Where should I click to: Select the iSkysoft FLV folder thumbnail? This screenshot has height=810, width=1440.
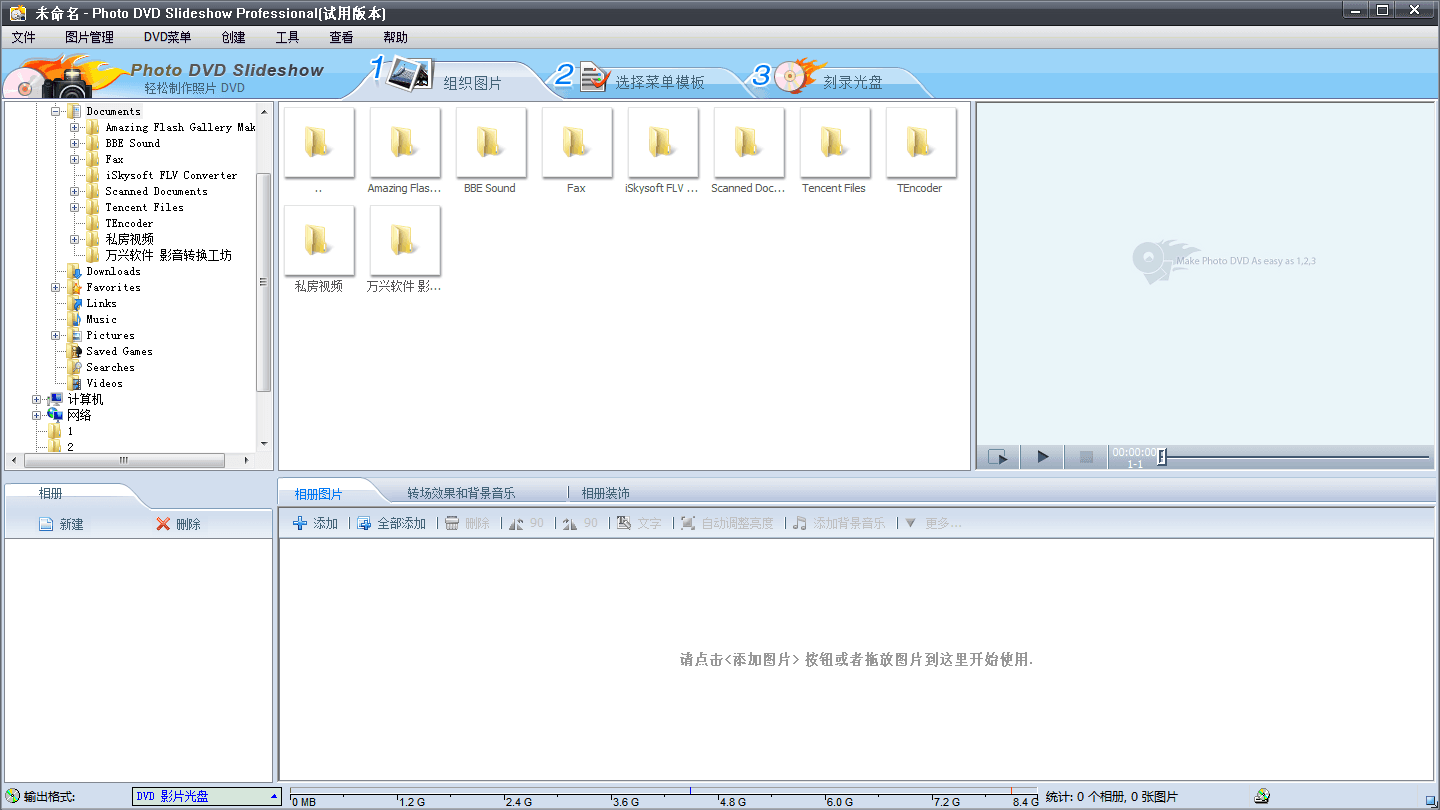tap(662, 142)
